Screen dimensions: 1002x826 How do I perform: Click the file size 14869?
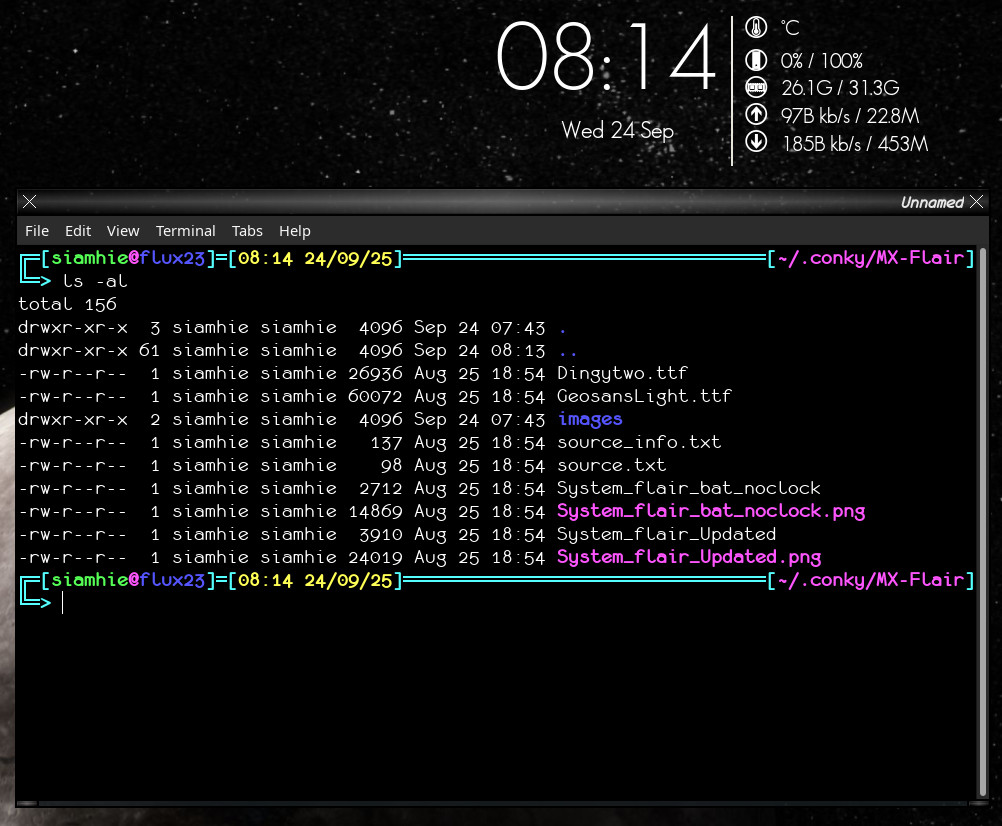pyautogui.click(x=375, y=511)
